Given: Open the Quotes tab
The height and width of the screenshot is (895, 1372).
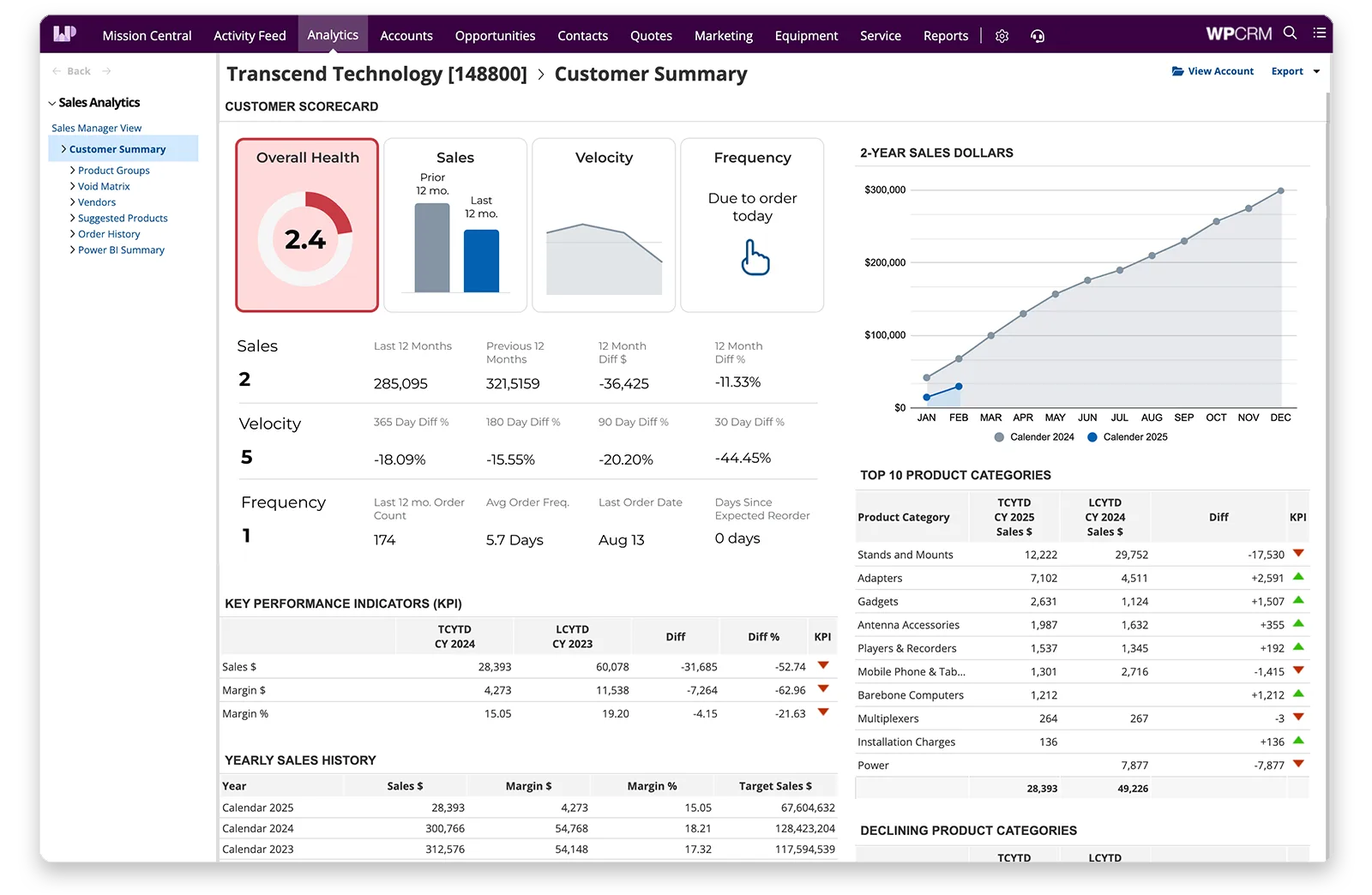Looking at the screenshot, I should click(651, 36).
